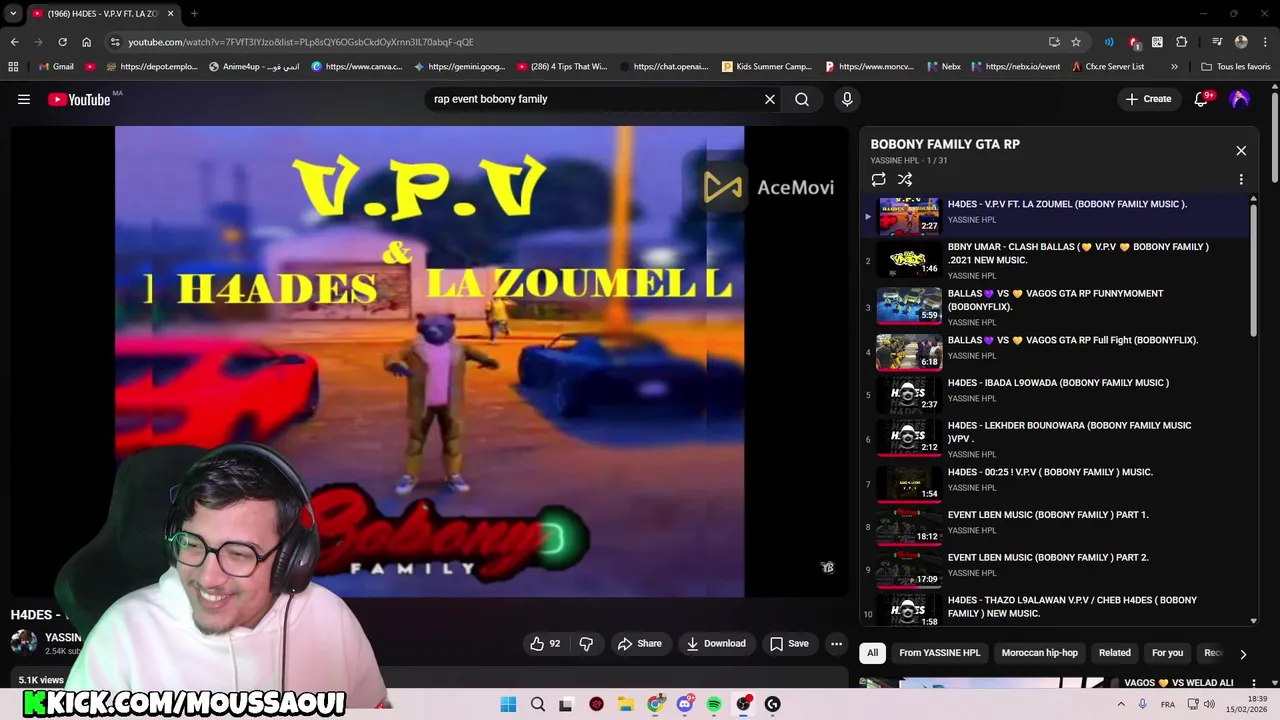Screen dimensions: 1280x720
Task: Open the Chrome apps grid icon
Action: pyautogui.click(x=13, y=67)
